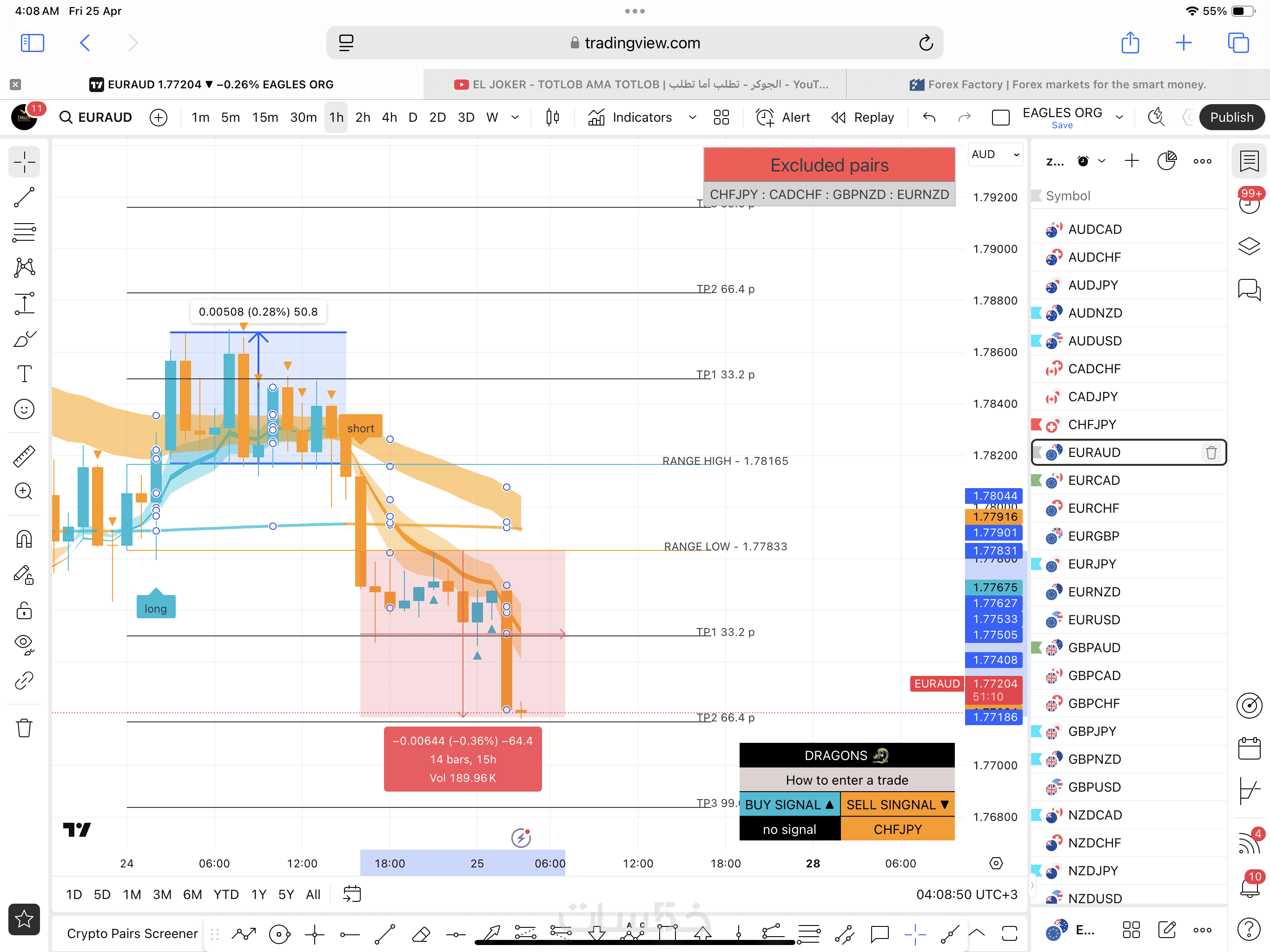Select AUDNZD in the watchlist

1129,313
